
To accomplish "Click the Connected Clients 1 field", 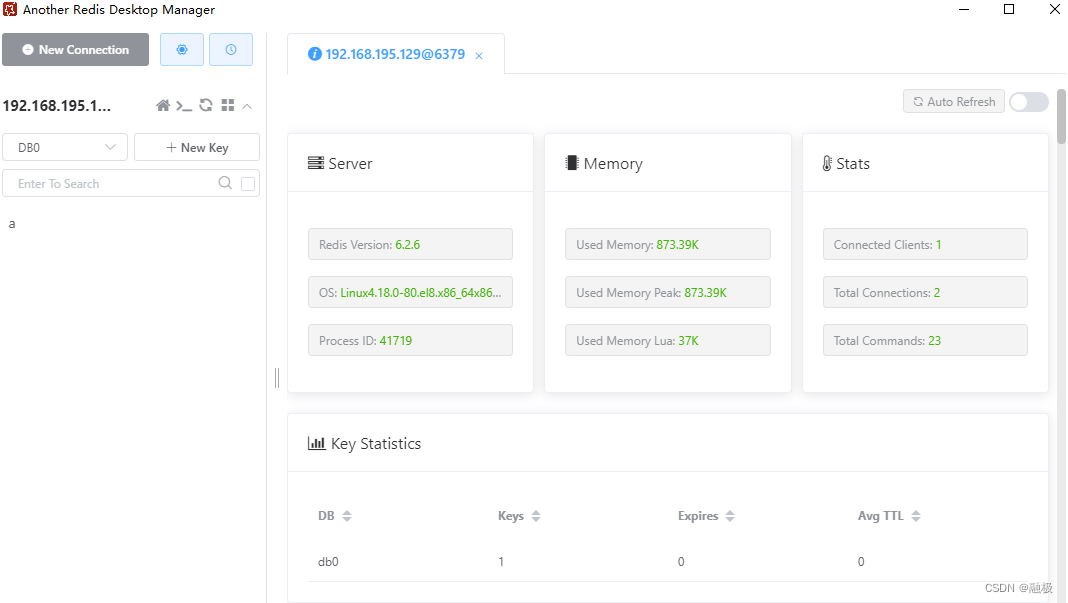I will pyautogui.click(x=925, y=244).
